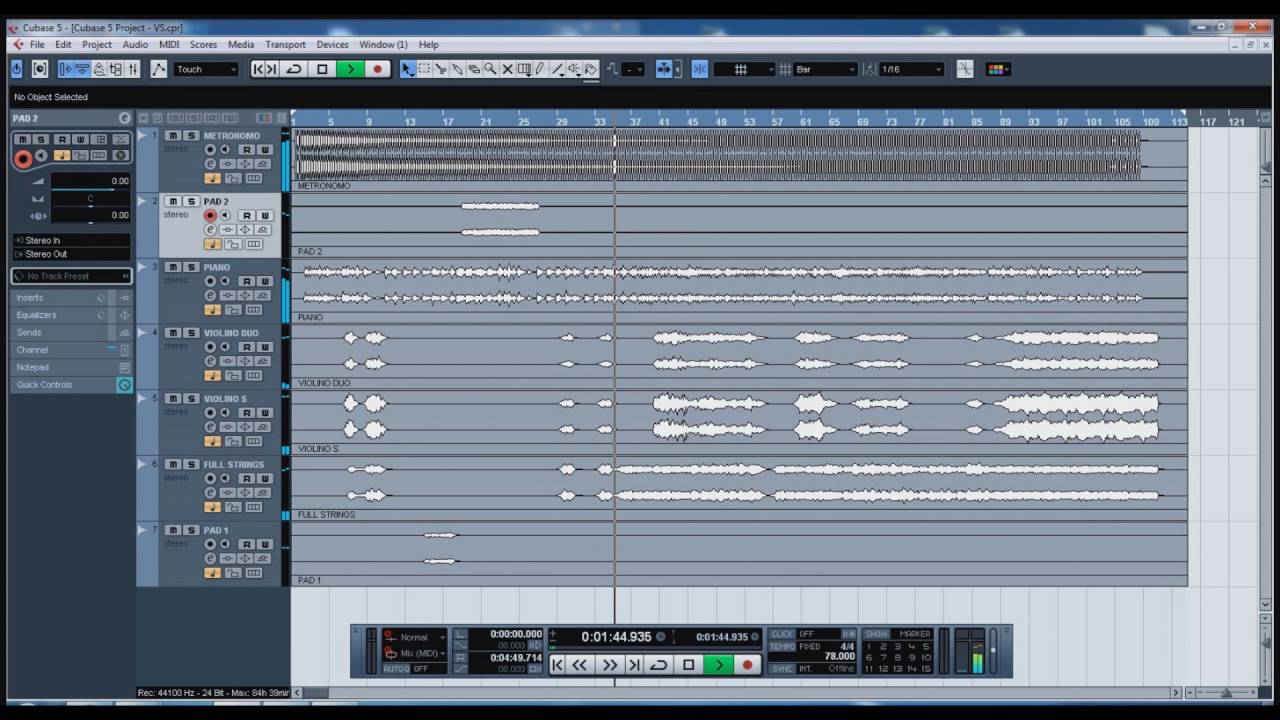Screen dimensions: 1280x720
Task: Select the Draw pencil tool
Action: coord(540,69)
